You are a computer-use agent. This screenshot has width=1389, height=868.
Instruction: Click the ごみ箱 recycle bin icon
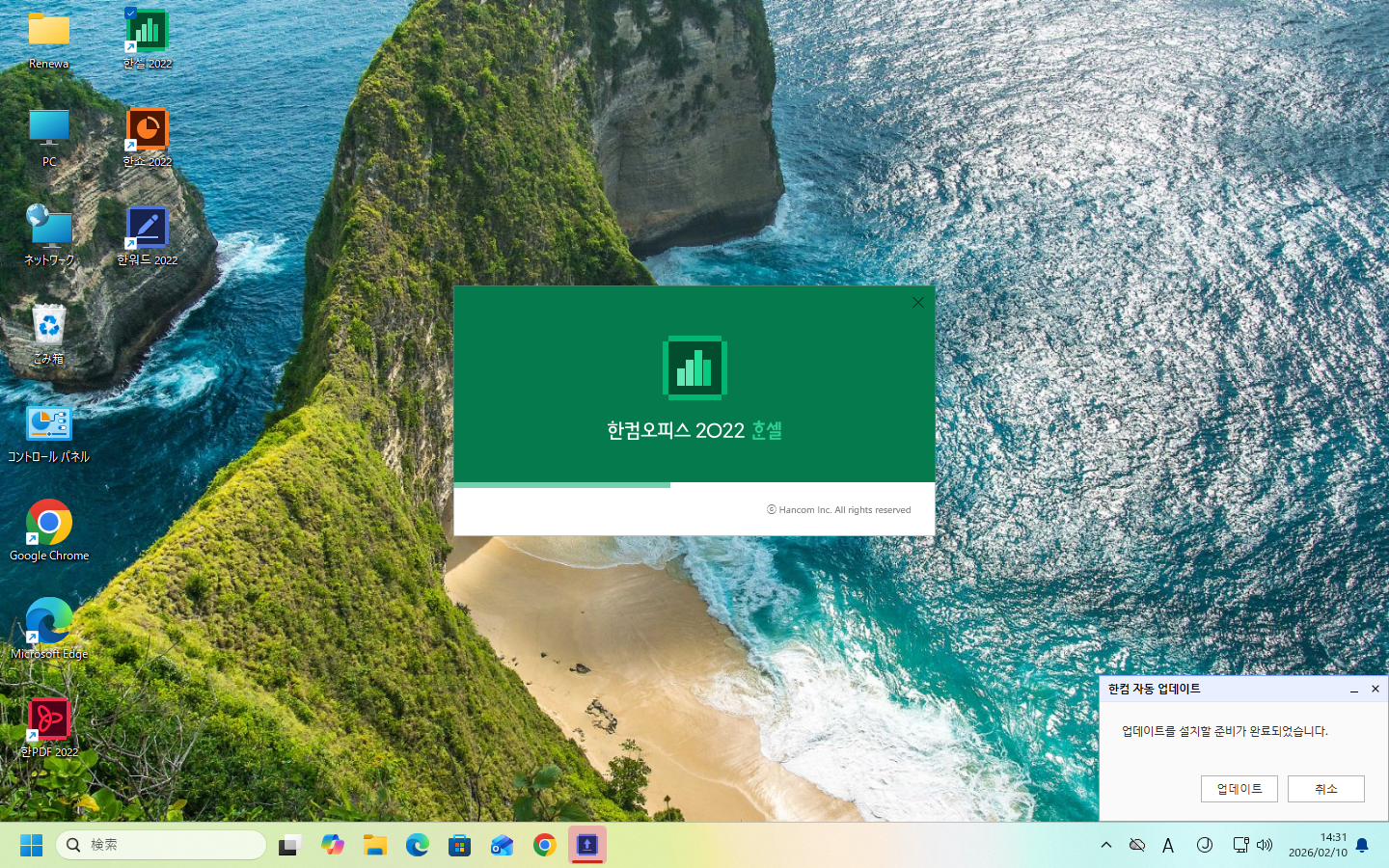coord(49,330)
